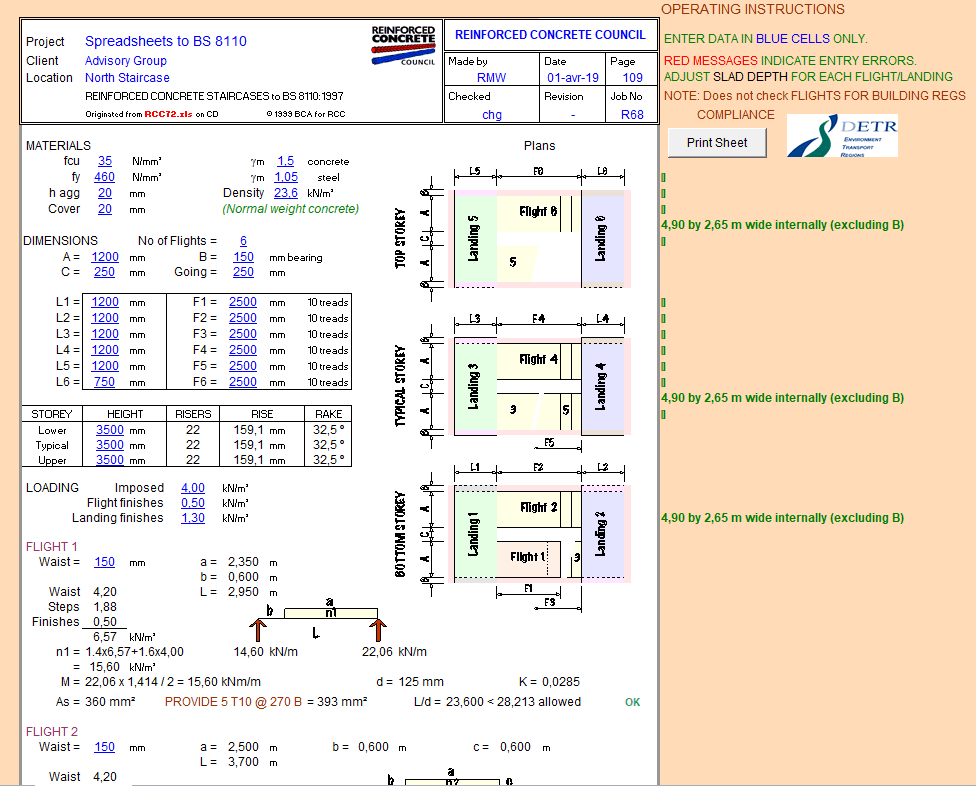Select the No of Flights cell '6'
This screenshot has width=976, height=786.
[243, 241]
